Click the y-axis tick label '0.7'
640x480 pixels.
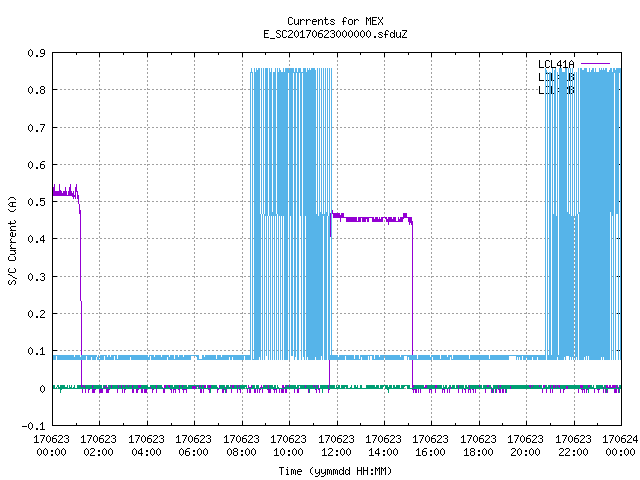(37, 128)
